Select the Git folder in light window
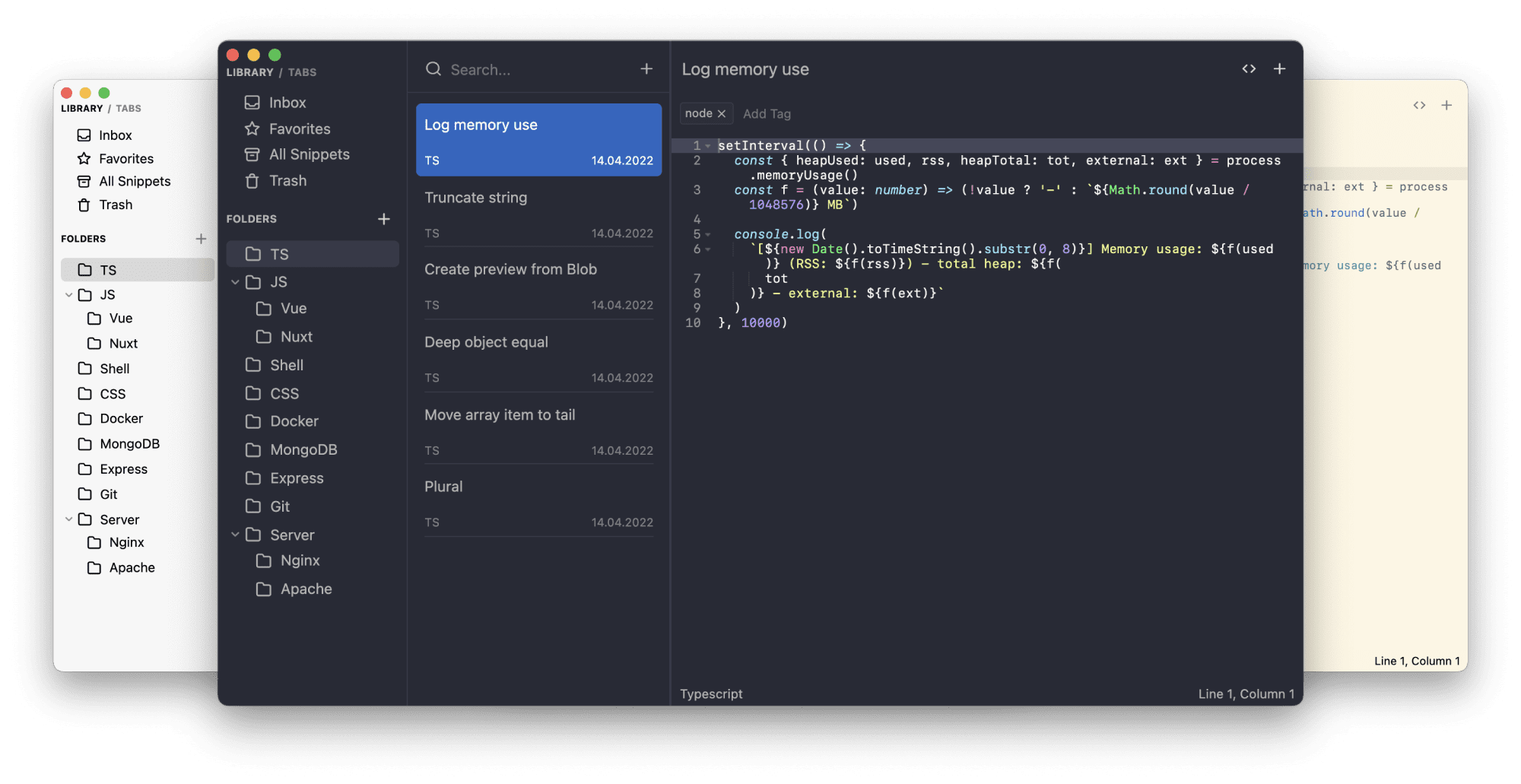The width and height of the screenshot is (1521, 784). coord(97,494)
